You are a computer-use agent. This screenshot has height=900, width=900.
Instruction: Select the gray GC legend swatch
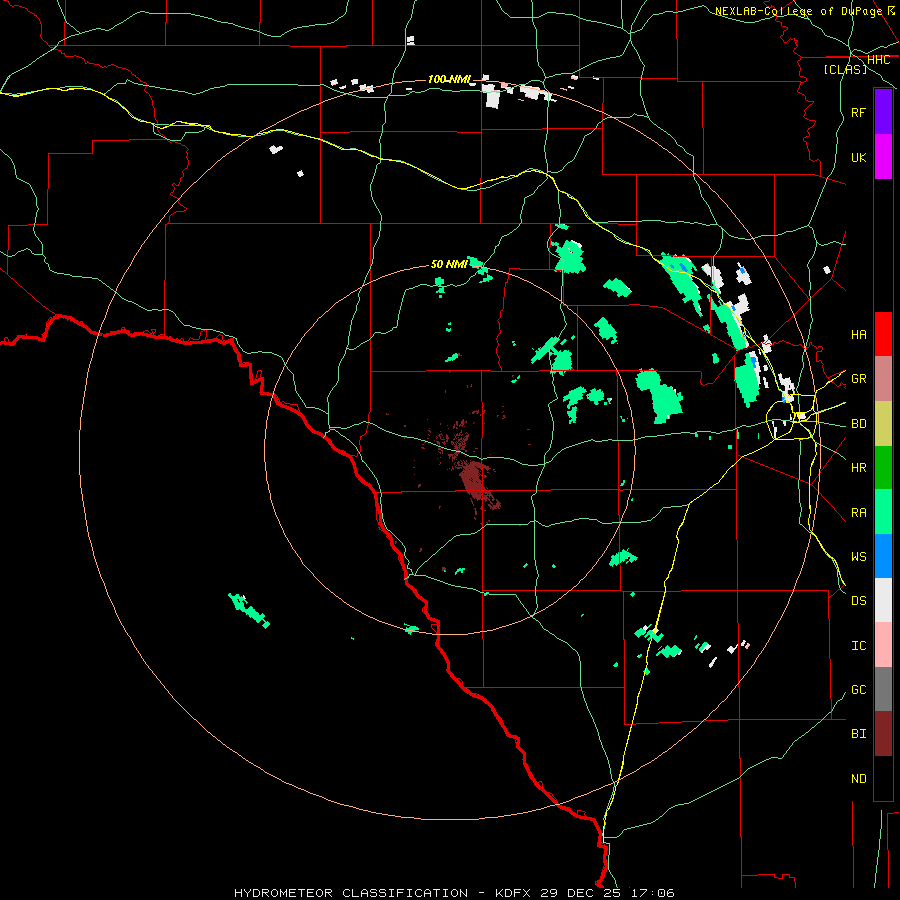pyautogui.click(x=883, y=689)
